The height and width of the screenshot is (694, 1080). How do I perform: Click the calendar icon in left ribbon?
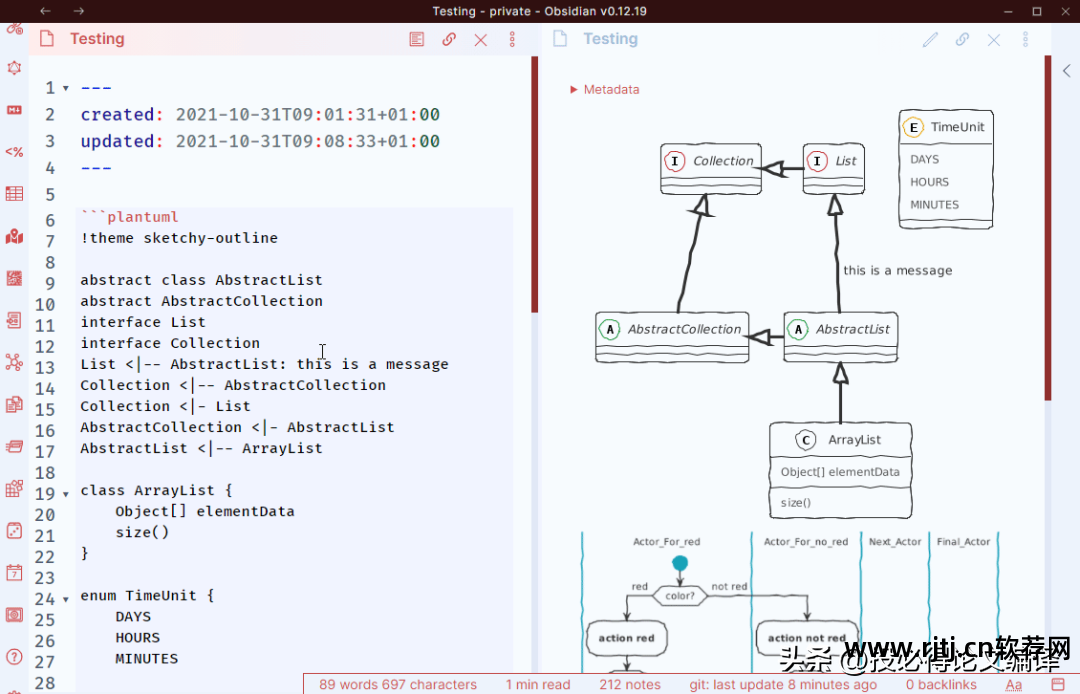(x=14, y=573)
